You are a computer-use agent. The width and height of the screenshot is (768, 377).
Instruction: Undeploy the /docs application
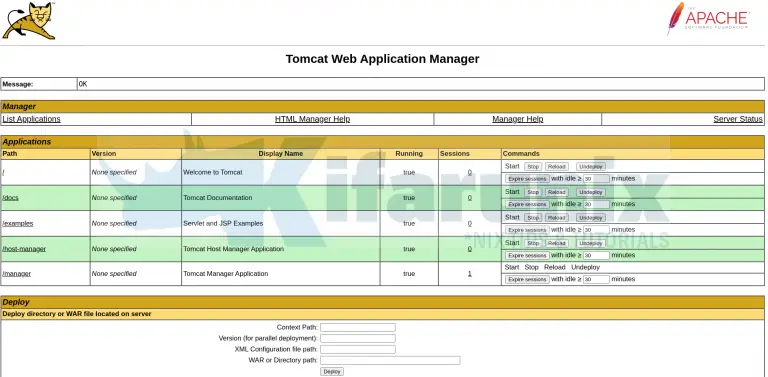click(x=591, y=192)
